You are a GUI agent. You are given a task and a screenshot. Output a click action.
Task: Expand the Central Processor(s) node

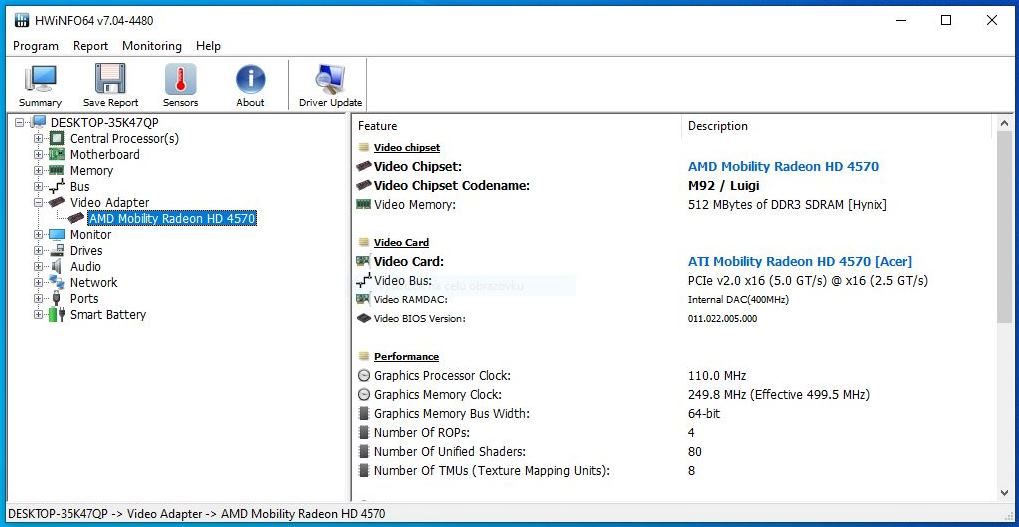pyautogui.click(x=39, y=139)
